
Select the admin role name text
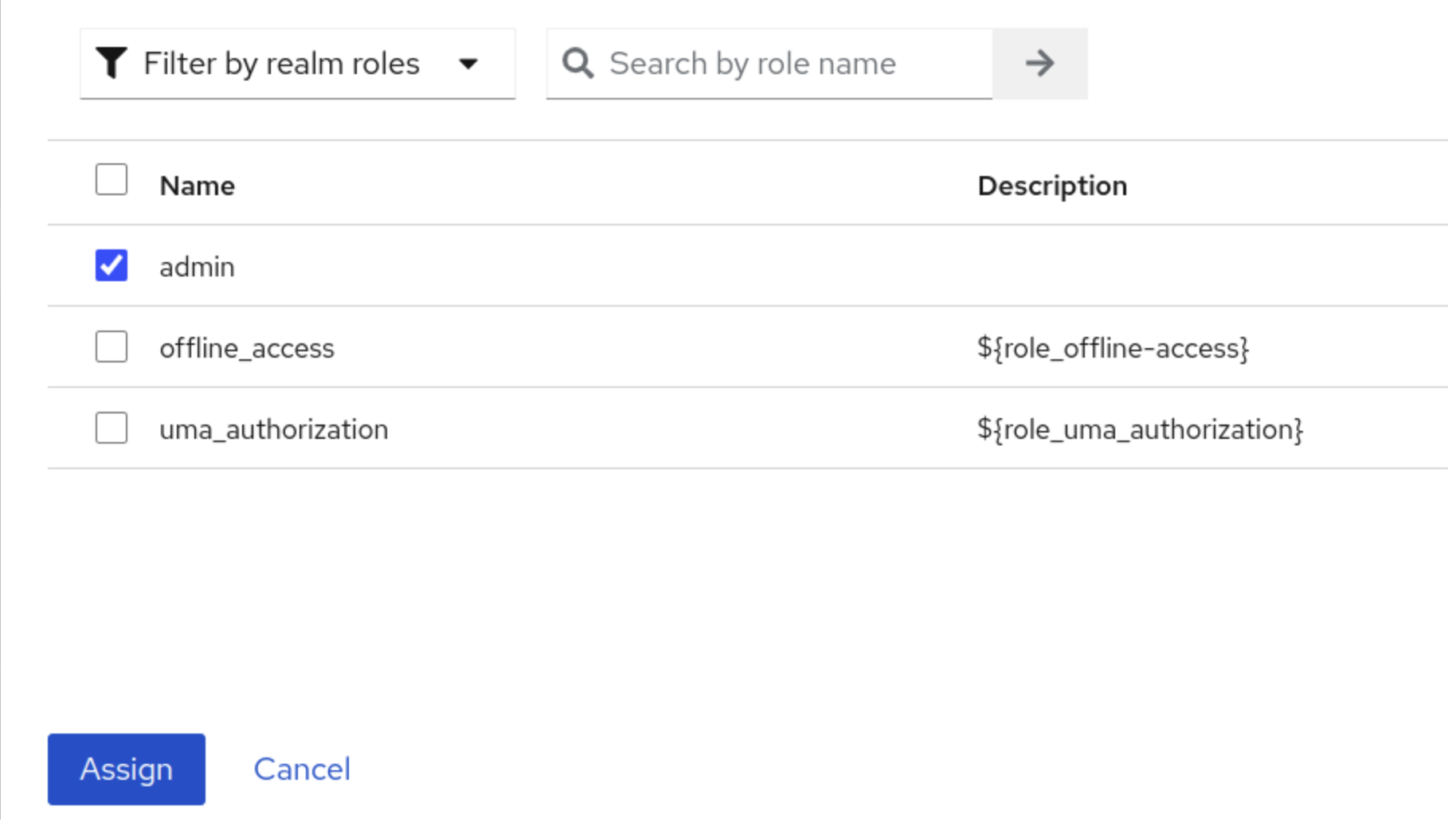(x=197, y=268)
